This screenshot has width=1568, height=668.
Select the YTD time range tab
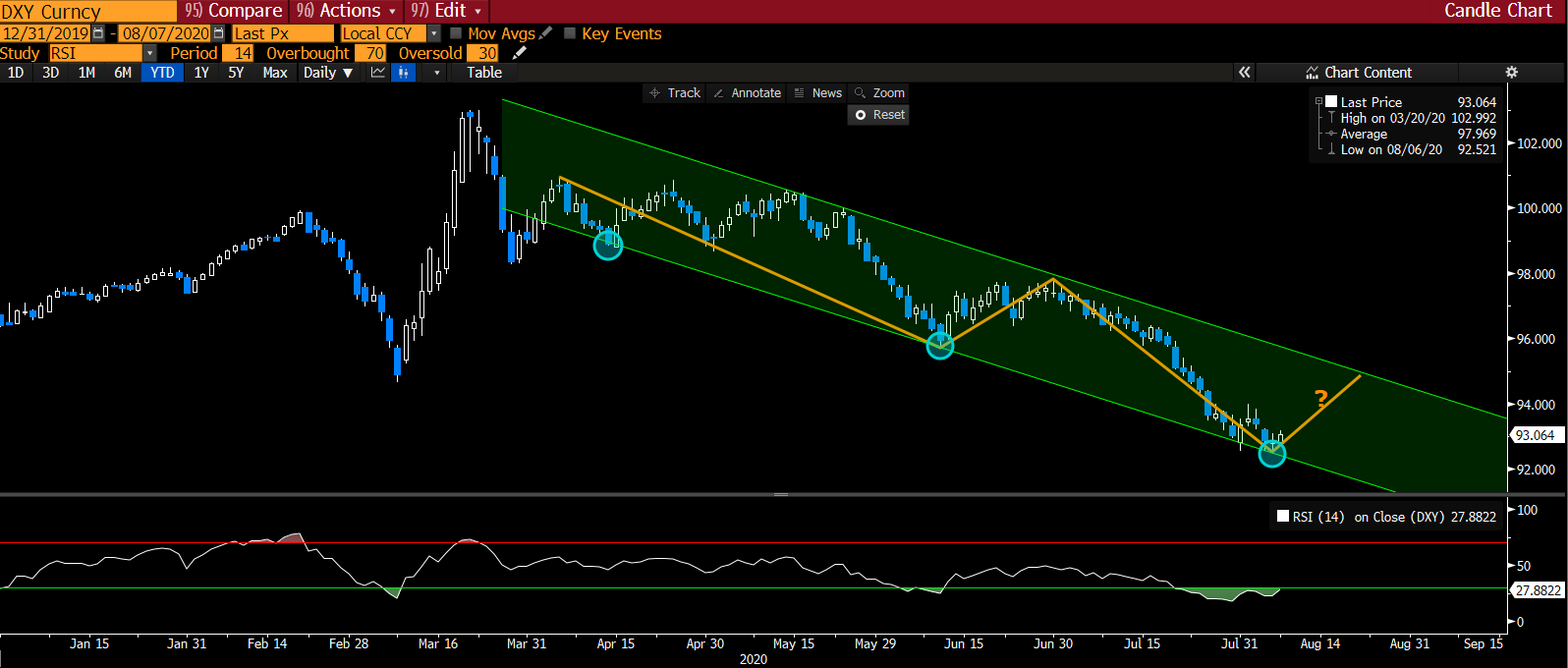(x=162, y=73)
